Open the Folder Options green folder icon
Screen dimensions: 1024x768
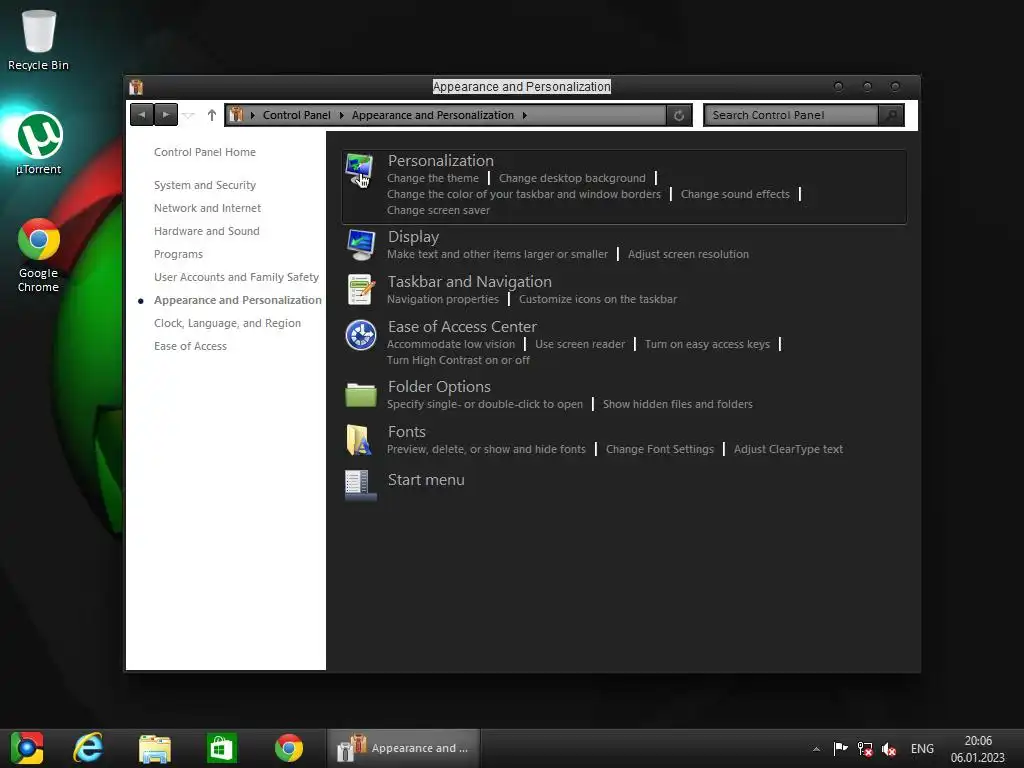(x=360, y=394)
